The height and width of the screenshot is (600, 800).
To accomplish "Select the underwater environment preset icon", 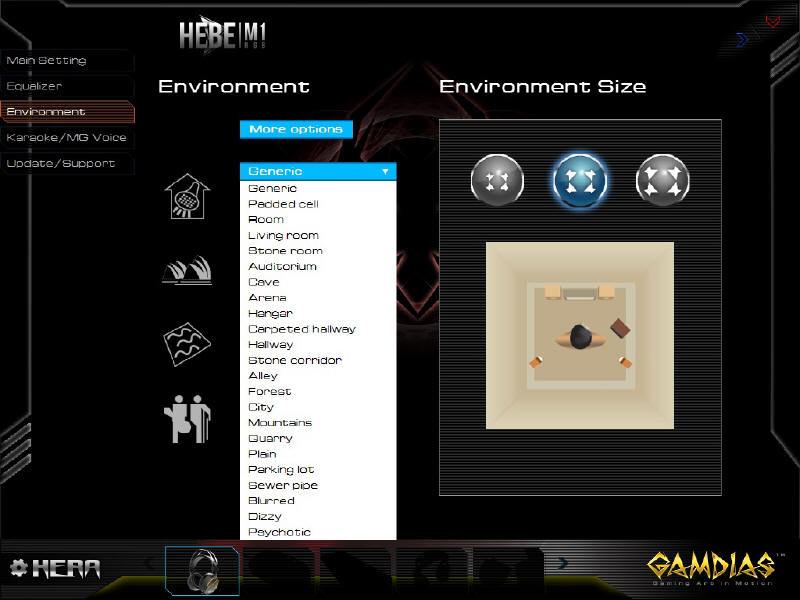I will (187, 344).
